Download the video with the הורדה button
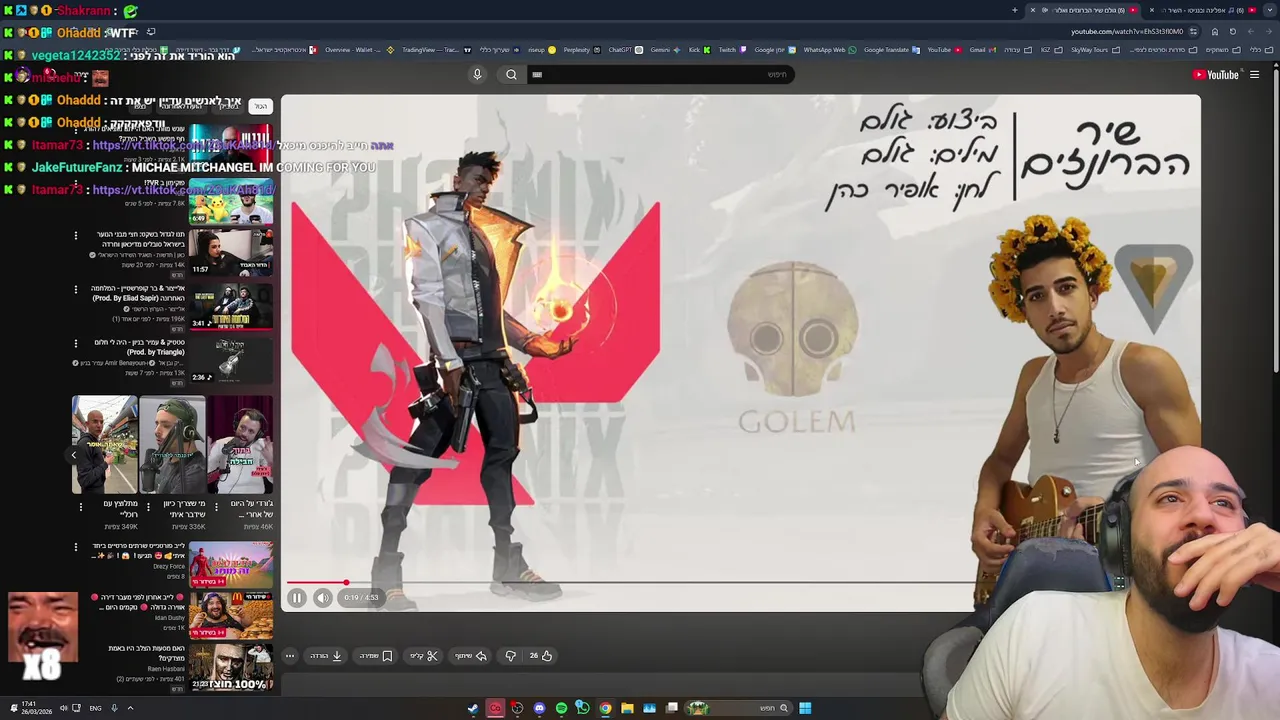The width and height of the screenshot is (1280, 720). click(326, 656)
